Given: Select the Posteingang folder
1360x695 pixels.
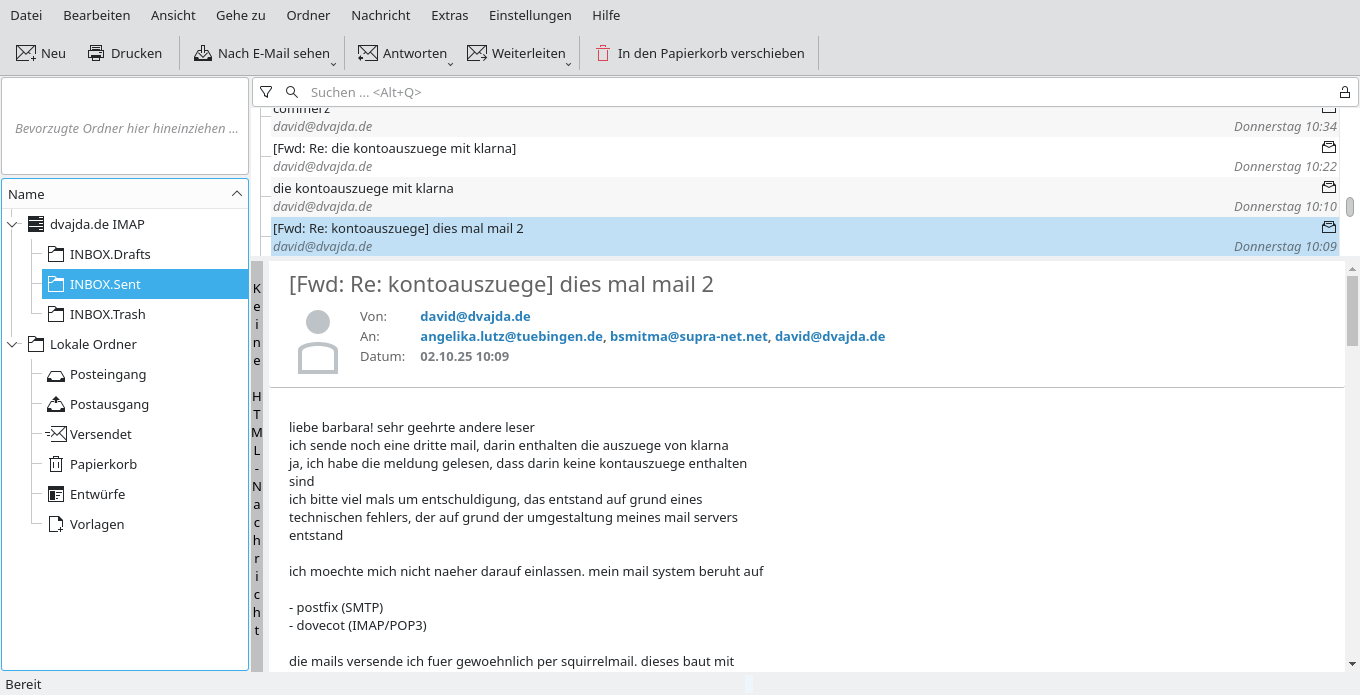Looking at the screenshot, I should (x=108, y=374).
